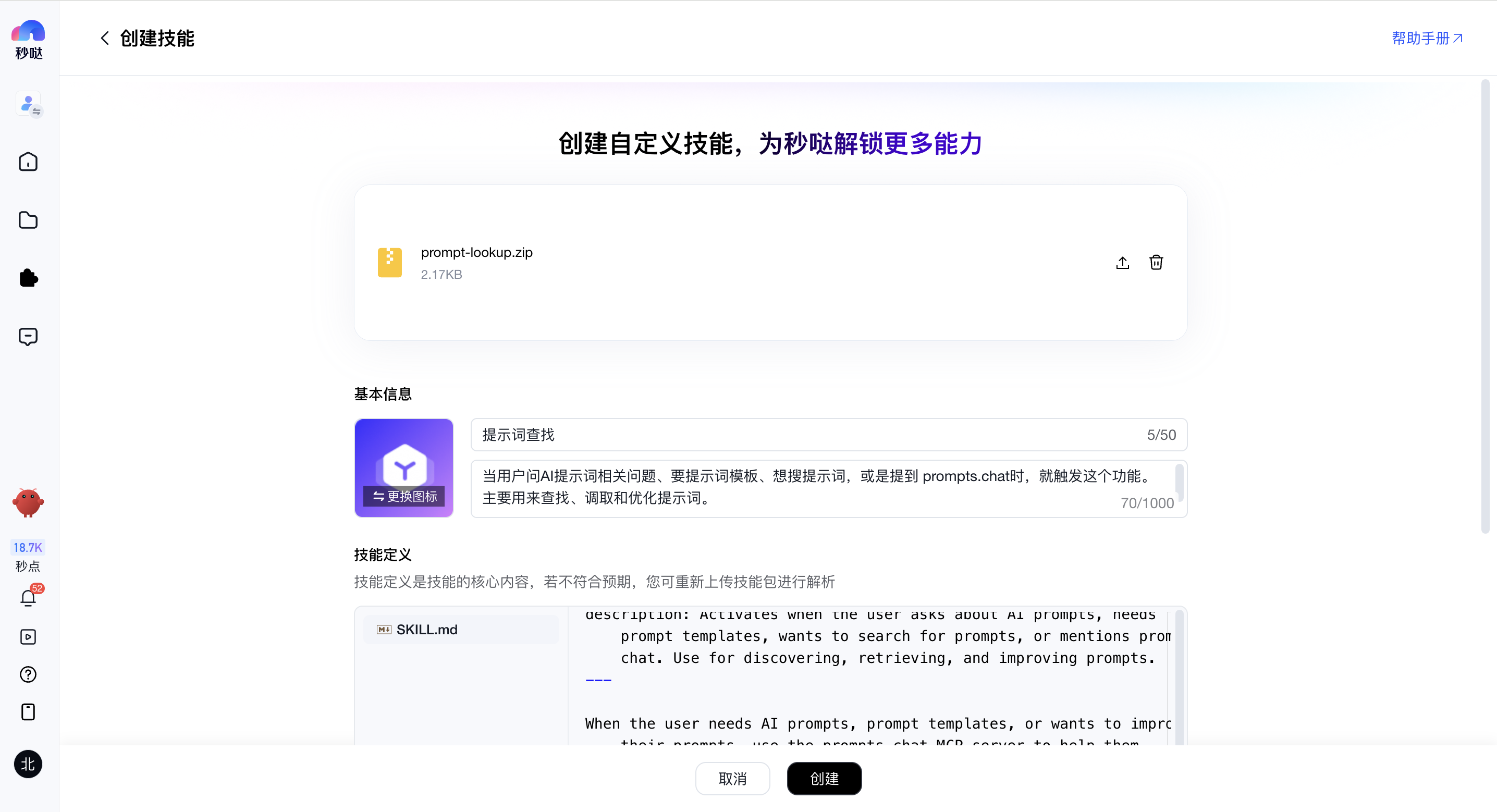Click the page's main vertical scrollbar

[1486, 306]
